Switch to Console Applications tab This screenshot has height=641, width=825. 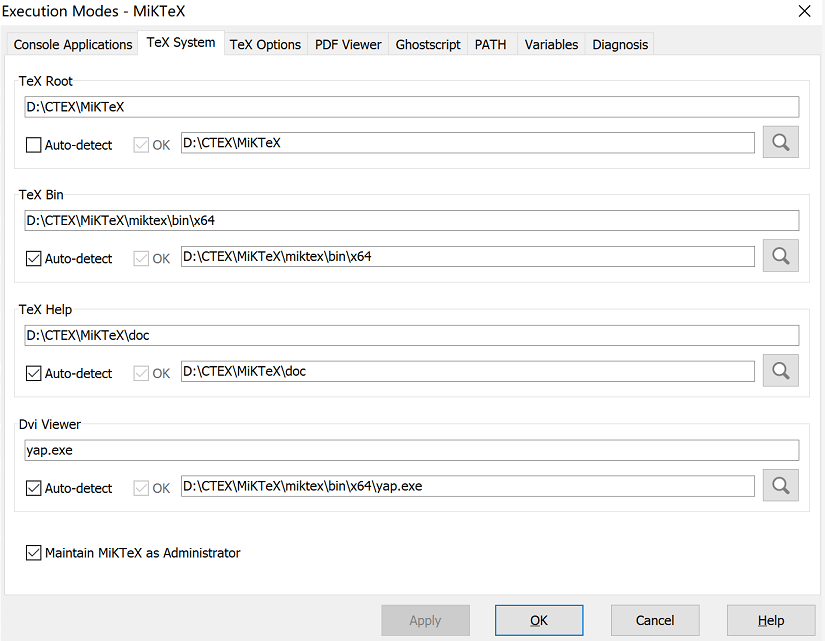pyautogui.click(x=73, y=44)
